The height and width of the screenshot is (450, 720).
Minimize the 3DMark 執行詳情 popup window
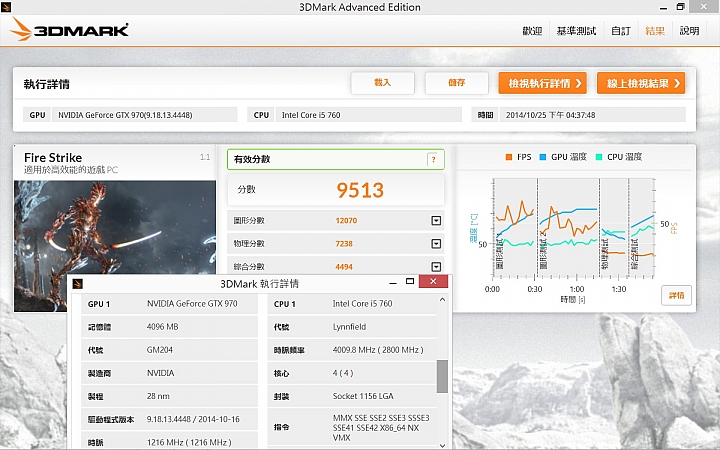coord(393,282)
